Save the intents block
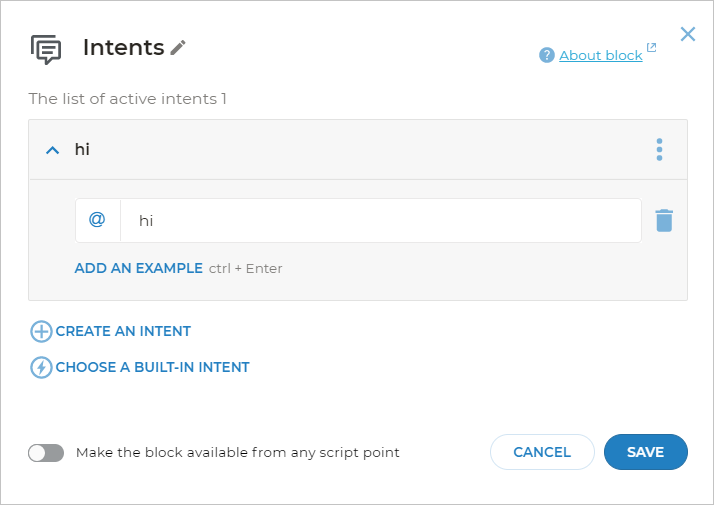The image size is (714, 505). [645, 452]
